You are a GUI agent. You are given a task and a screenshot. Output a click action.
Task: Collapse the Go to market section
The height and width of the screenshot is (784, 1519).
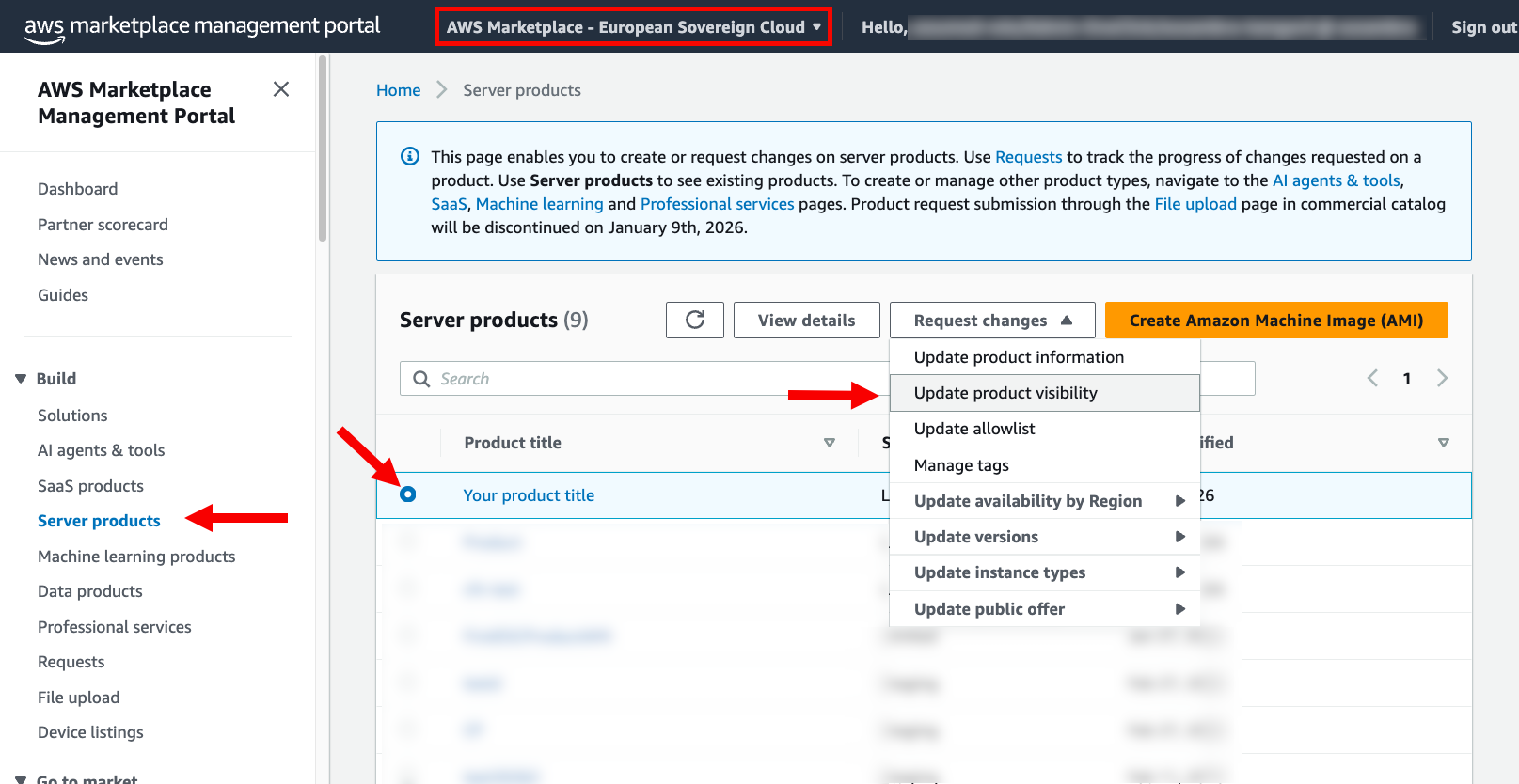tap(21, 779)
